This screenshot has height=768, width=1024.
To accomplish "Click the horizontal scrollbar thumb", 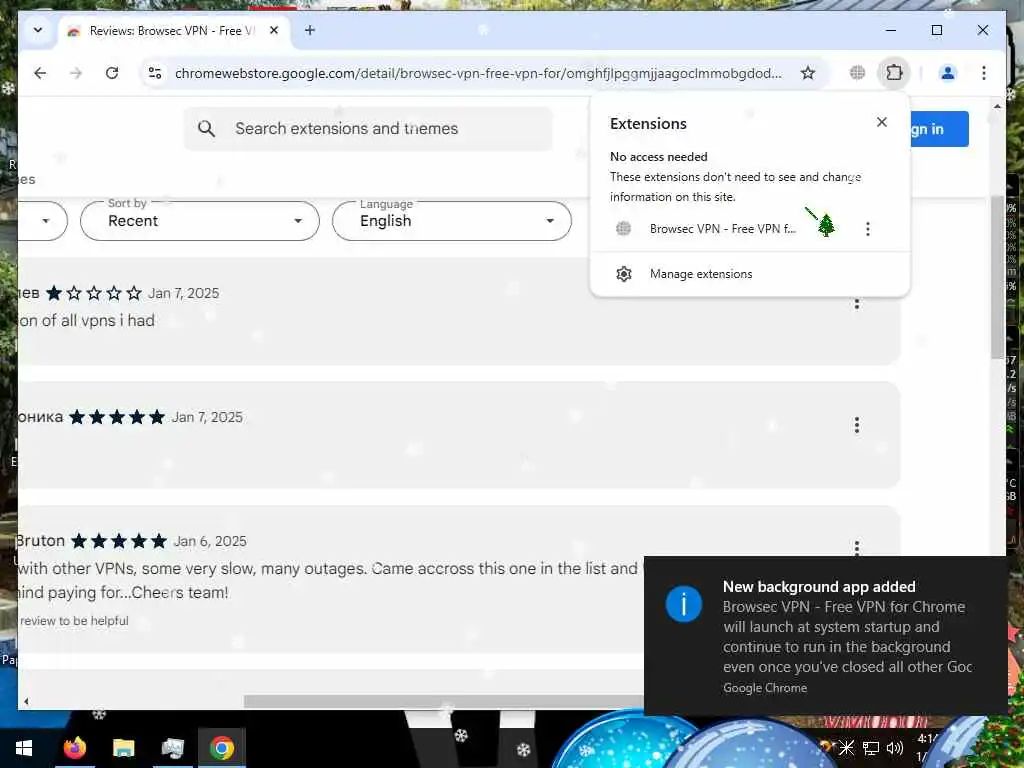I will click(x=444, y=701).
